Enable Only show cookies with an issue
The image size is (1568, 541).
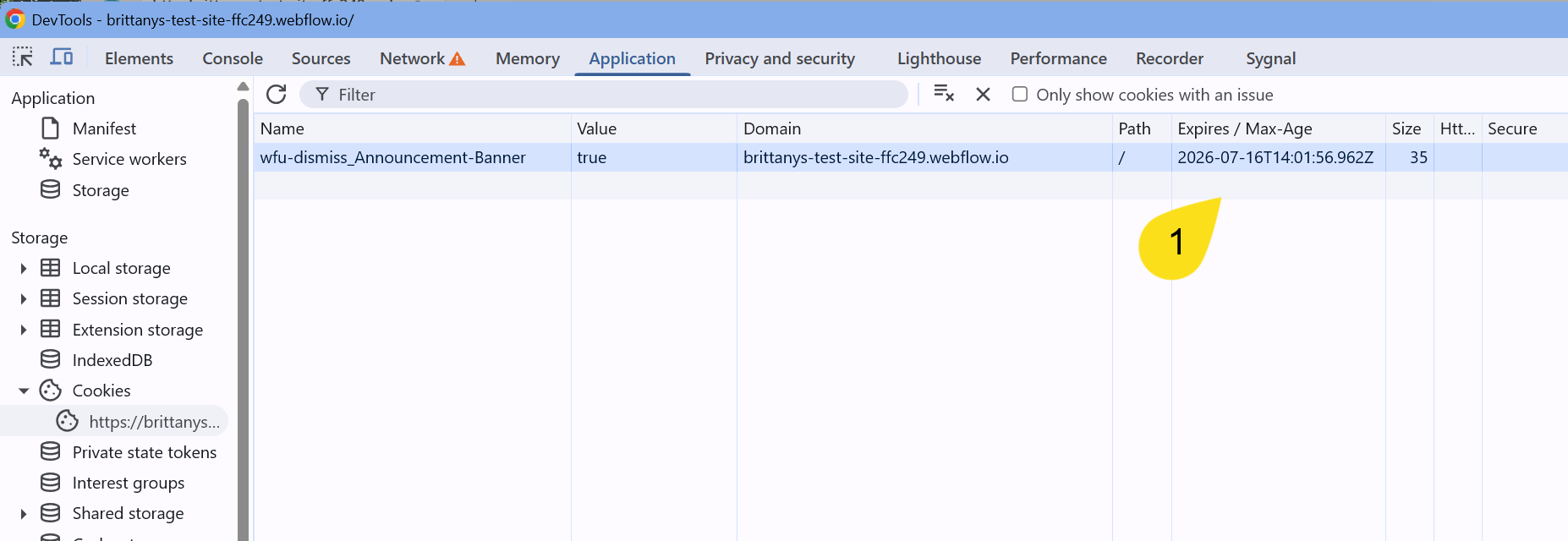pyautogui.click(x=1020, y=94)
